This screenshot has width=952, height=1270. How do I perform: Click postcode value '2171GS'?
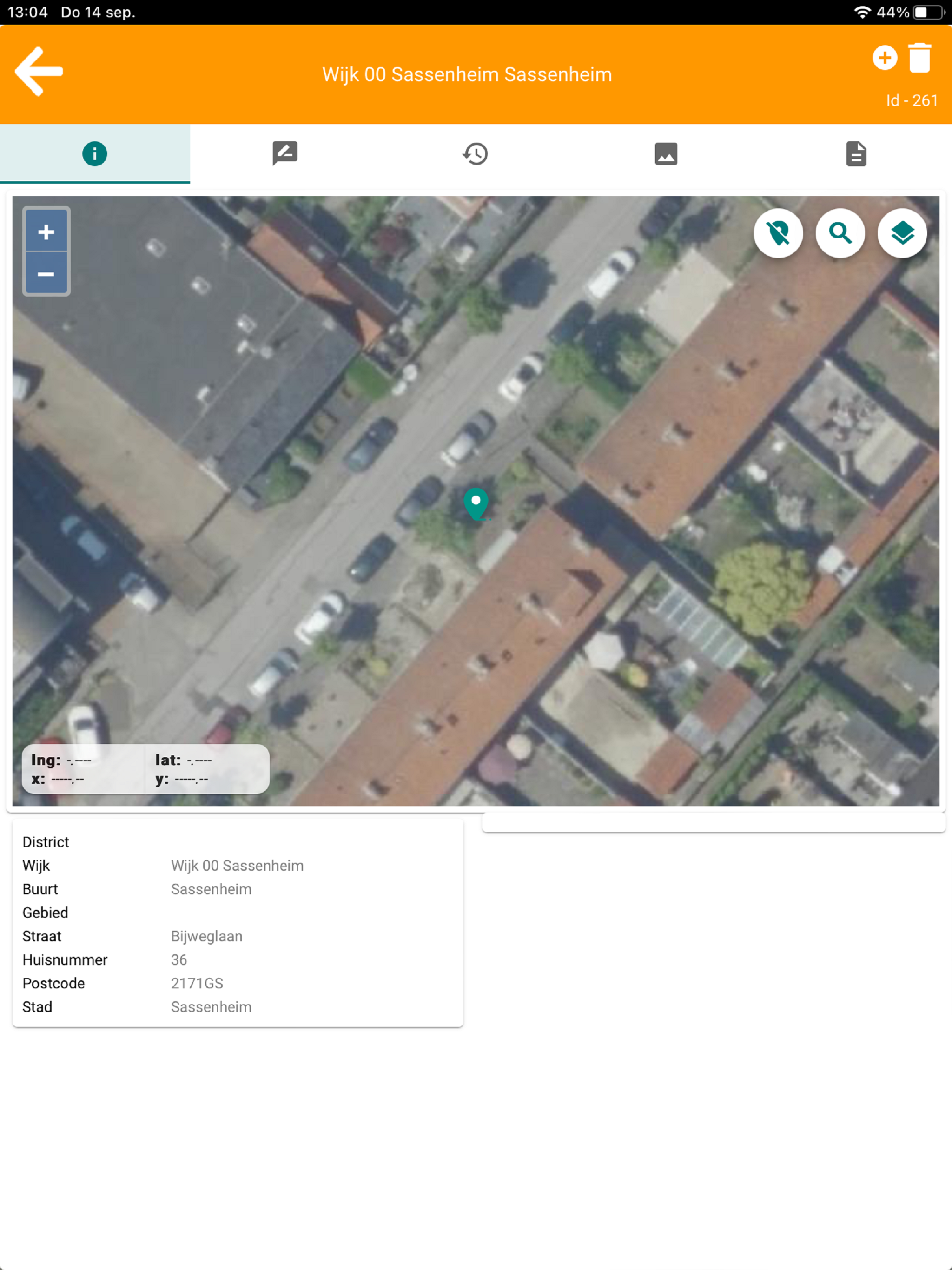point(197,983)
